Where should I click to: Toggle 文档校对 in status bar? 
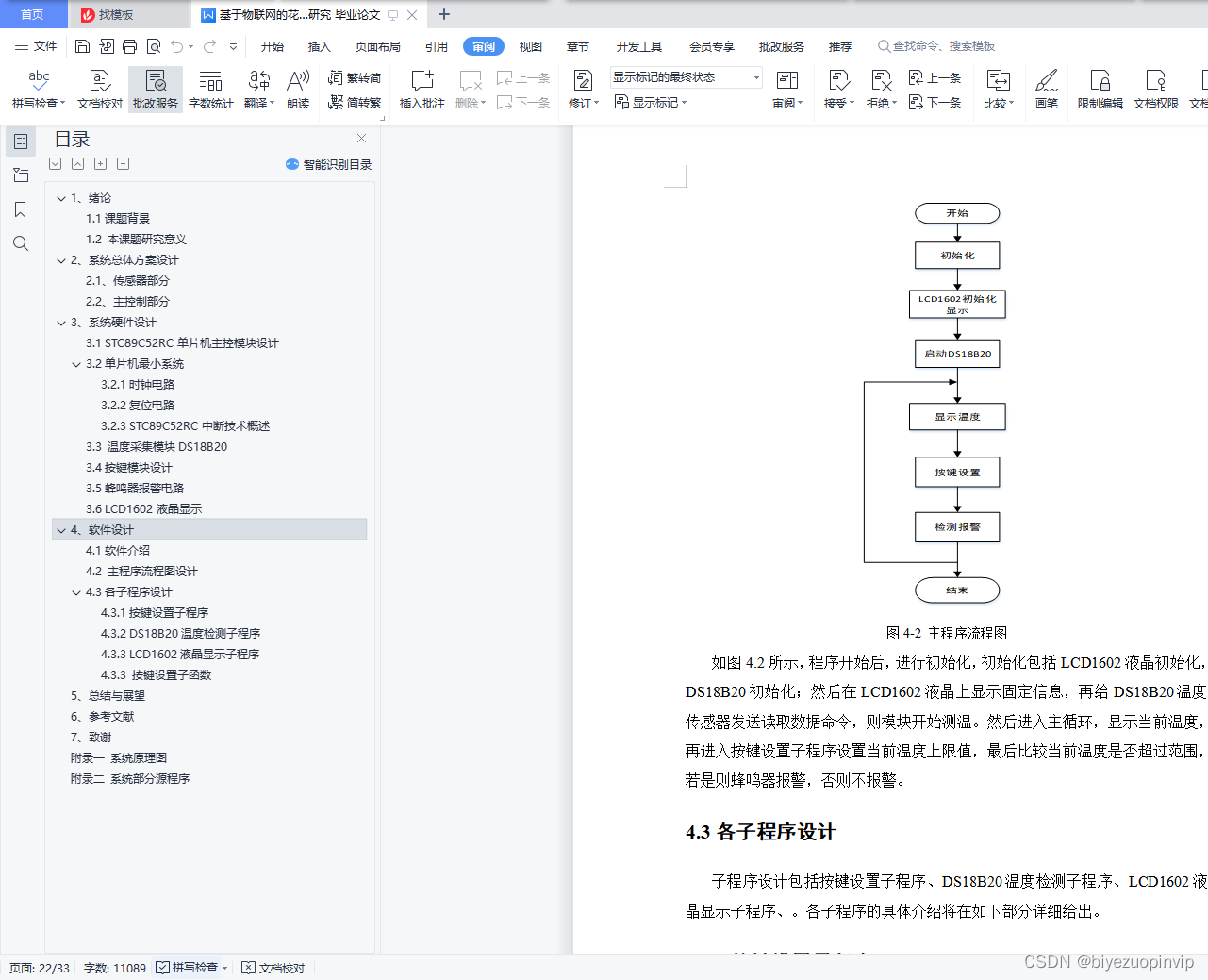point(273,968)
